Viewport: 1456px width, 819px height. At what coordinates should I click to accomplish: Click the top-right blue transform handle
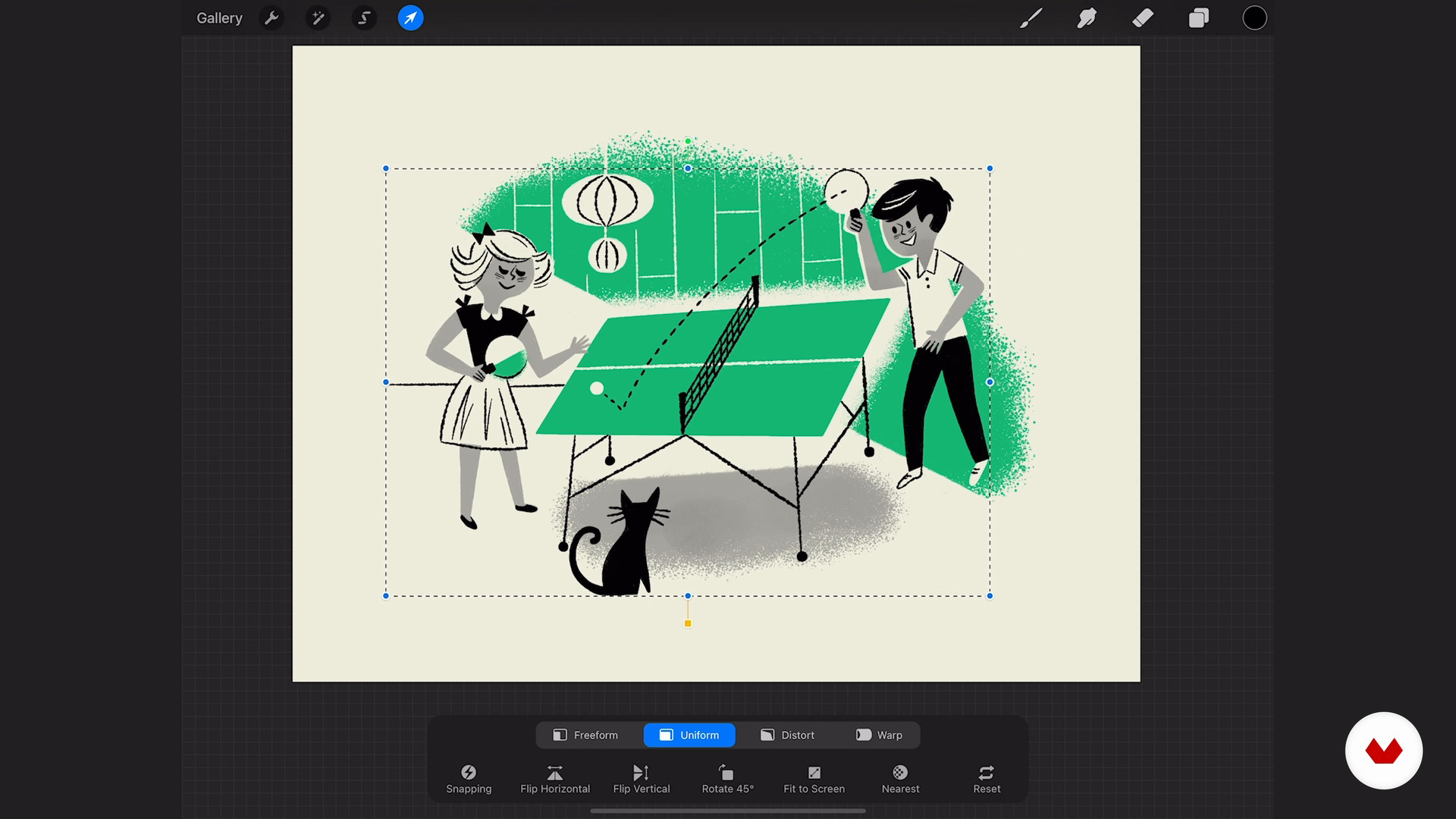(990, 168)
